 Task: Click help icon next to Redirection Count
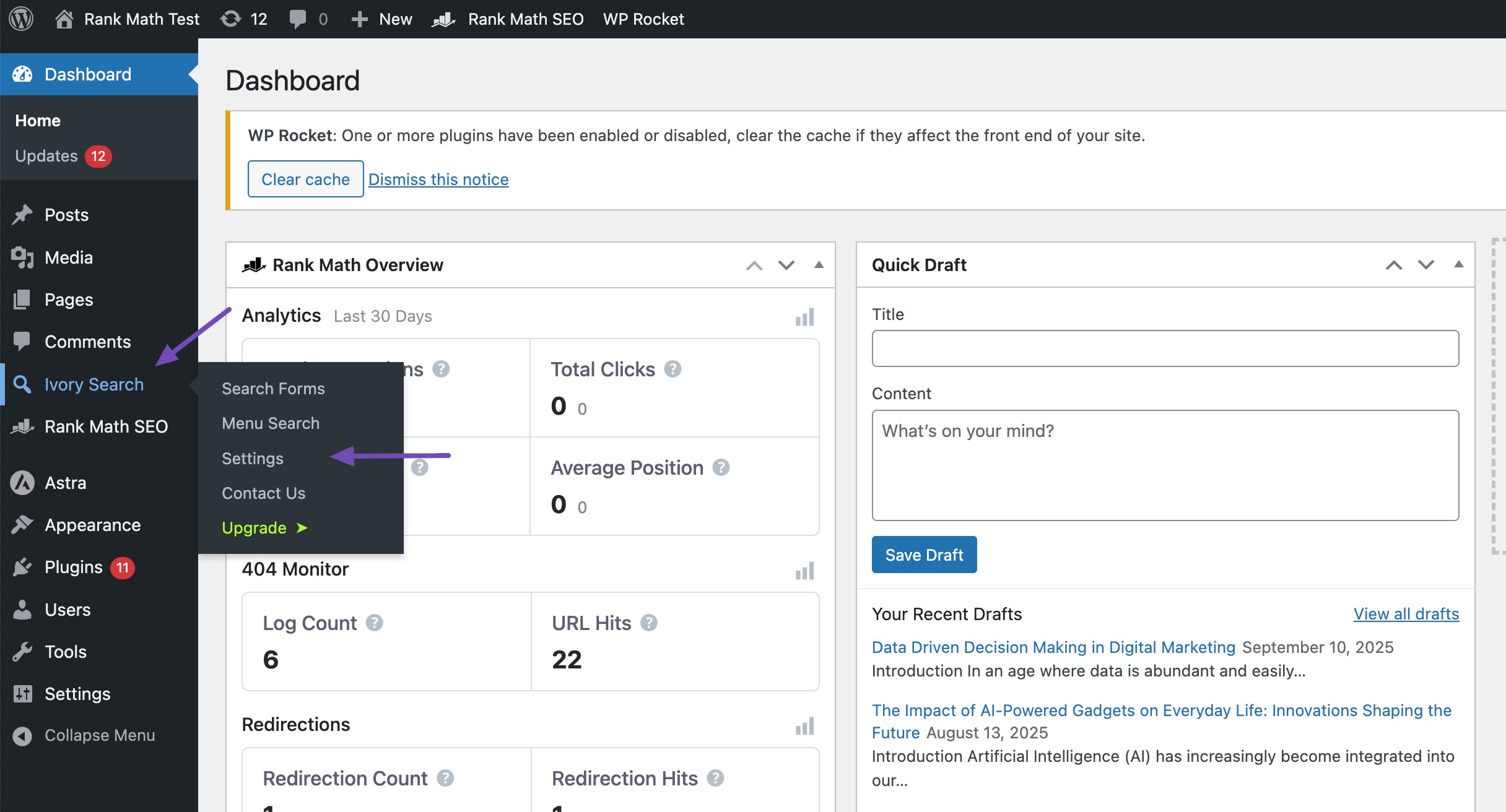pyautogui.click(x=445, y=778)
